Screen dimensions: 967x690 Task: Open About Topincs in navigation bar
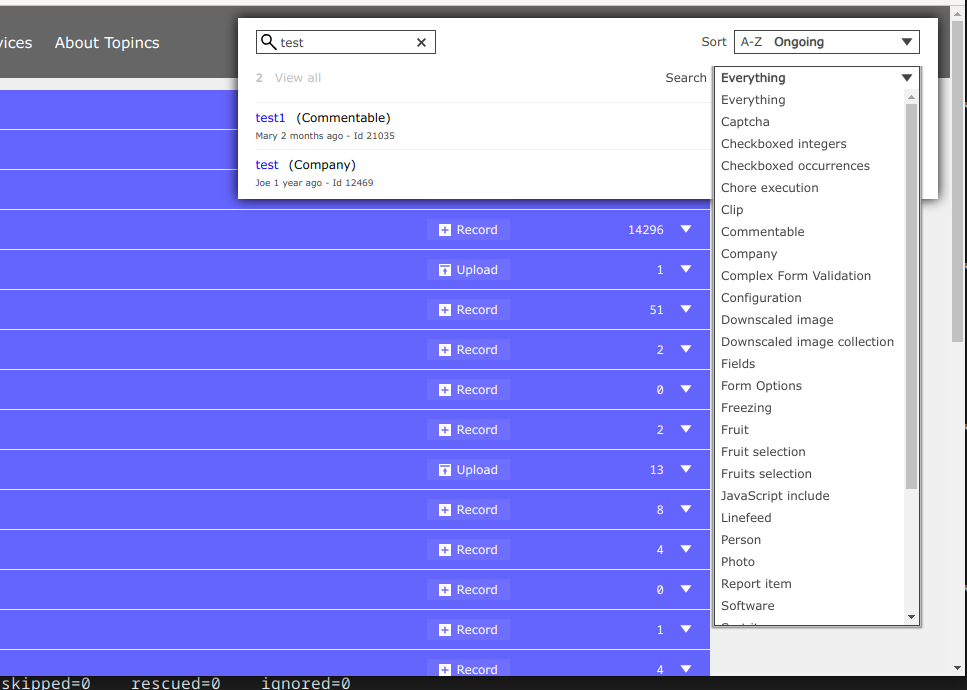coord(107,43)
